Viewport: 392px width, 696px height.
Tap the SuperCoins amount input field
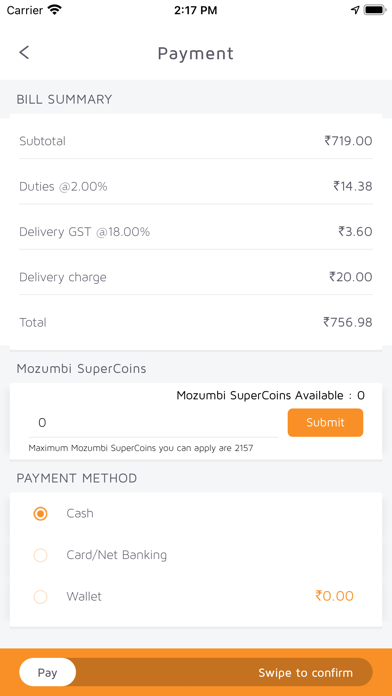153,423
